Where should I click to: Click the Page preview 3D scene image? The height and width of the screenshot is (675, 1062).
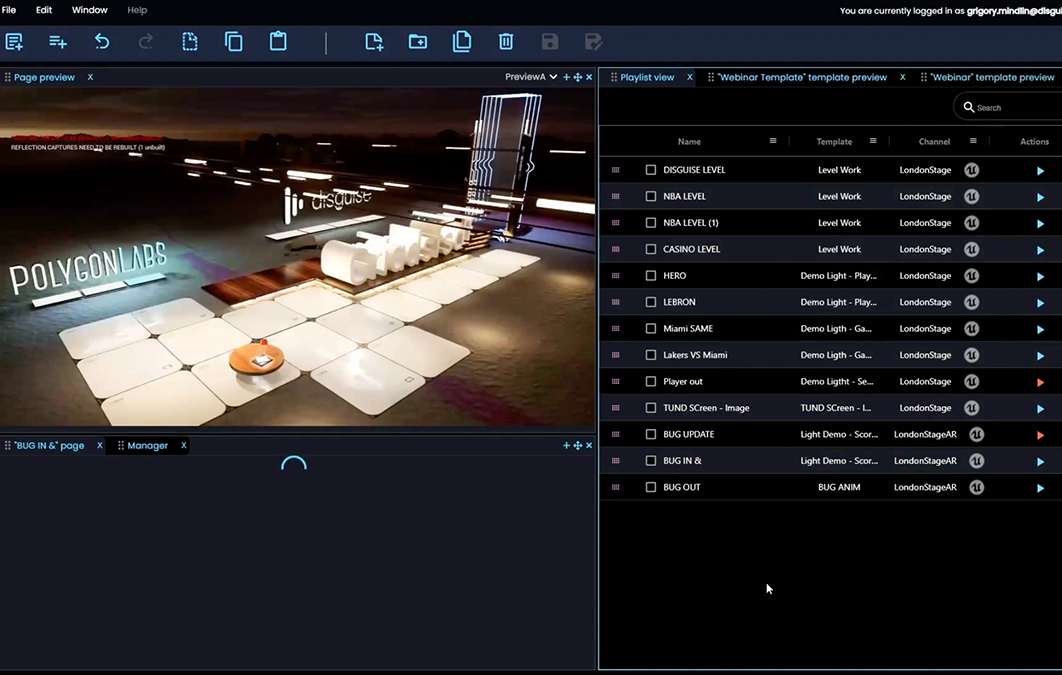(x=297, y=257)
